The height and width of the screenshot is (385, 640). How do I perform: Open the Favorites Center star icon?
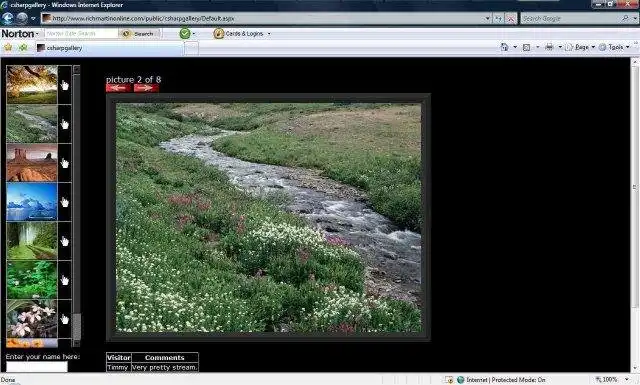[x=8, y=48]
